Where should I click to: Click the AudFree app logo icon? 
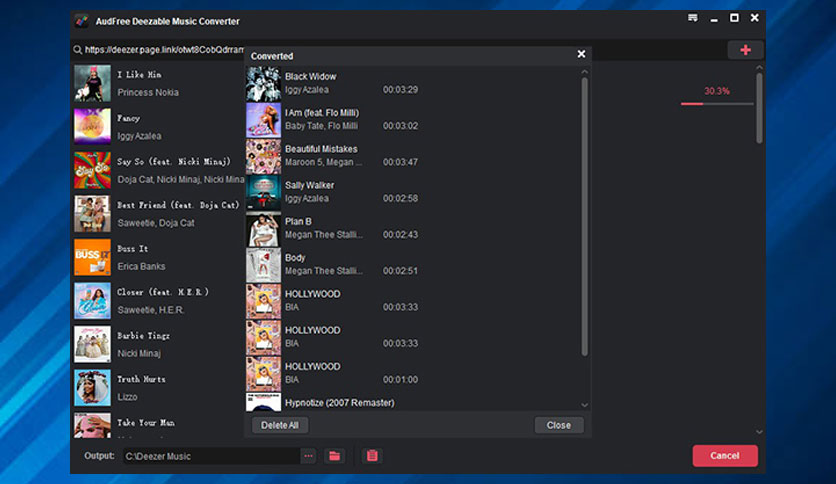pos(82,21)
